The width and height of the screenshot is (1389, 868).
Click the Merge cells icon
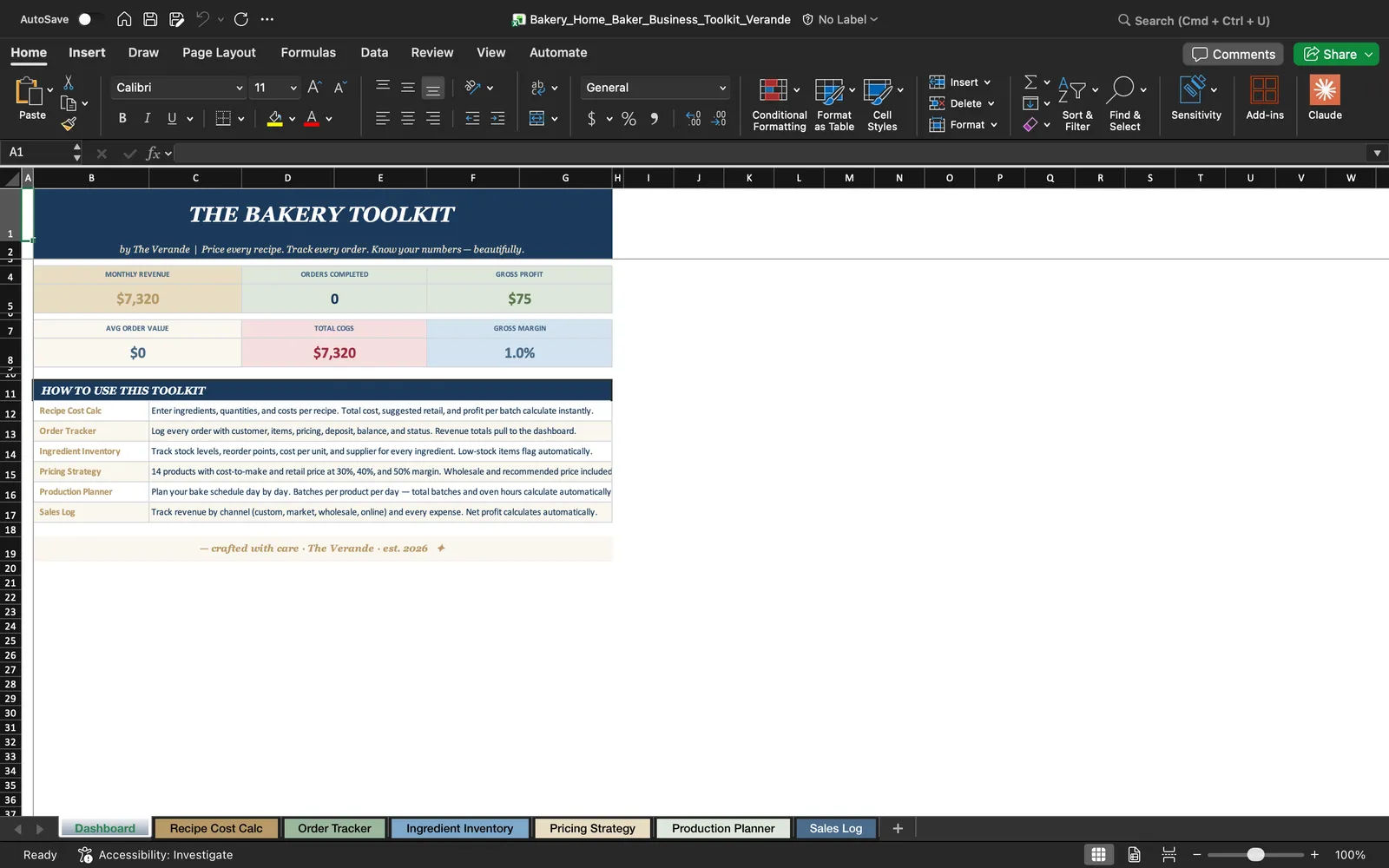[x=537, y=118]
